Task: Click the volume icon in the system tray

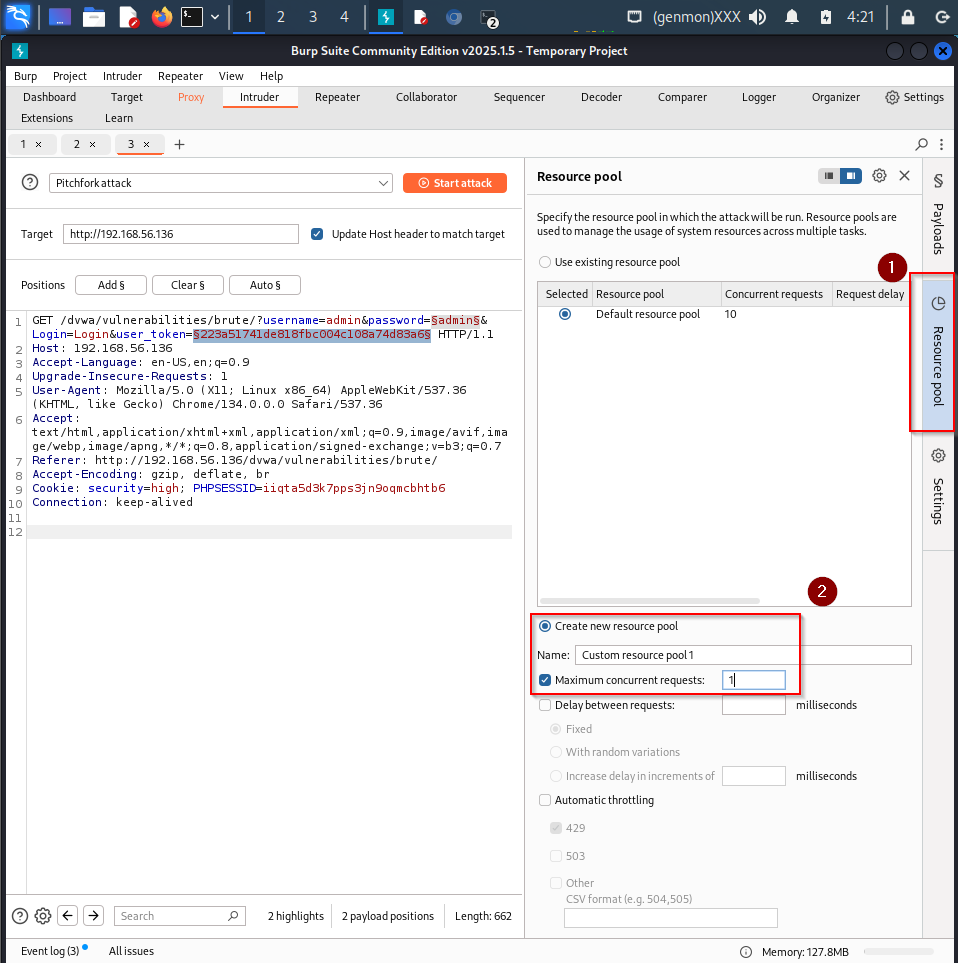Action: [x=758, y=17]
